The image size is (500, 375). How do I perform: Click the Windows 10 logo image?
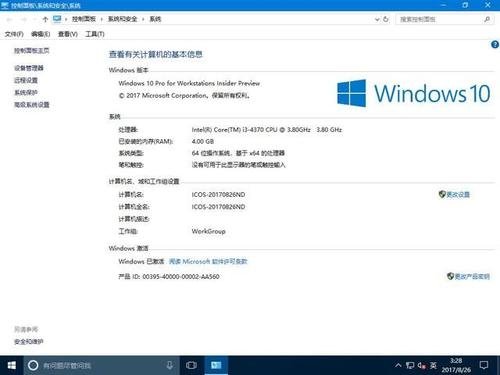tap(414, 93)
